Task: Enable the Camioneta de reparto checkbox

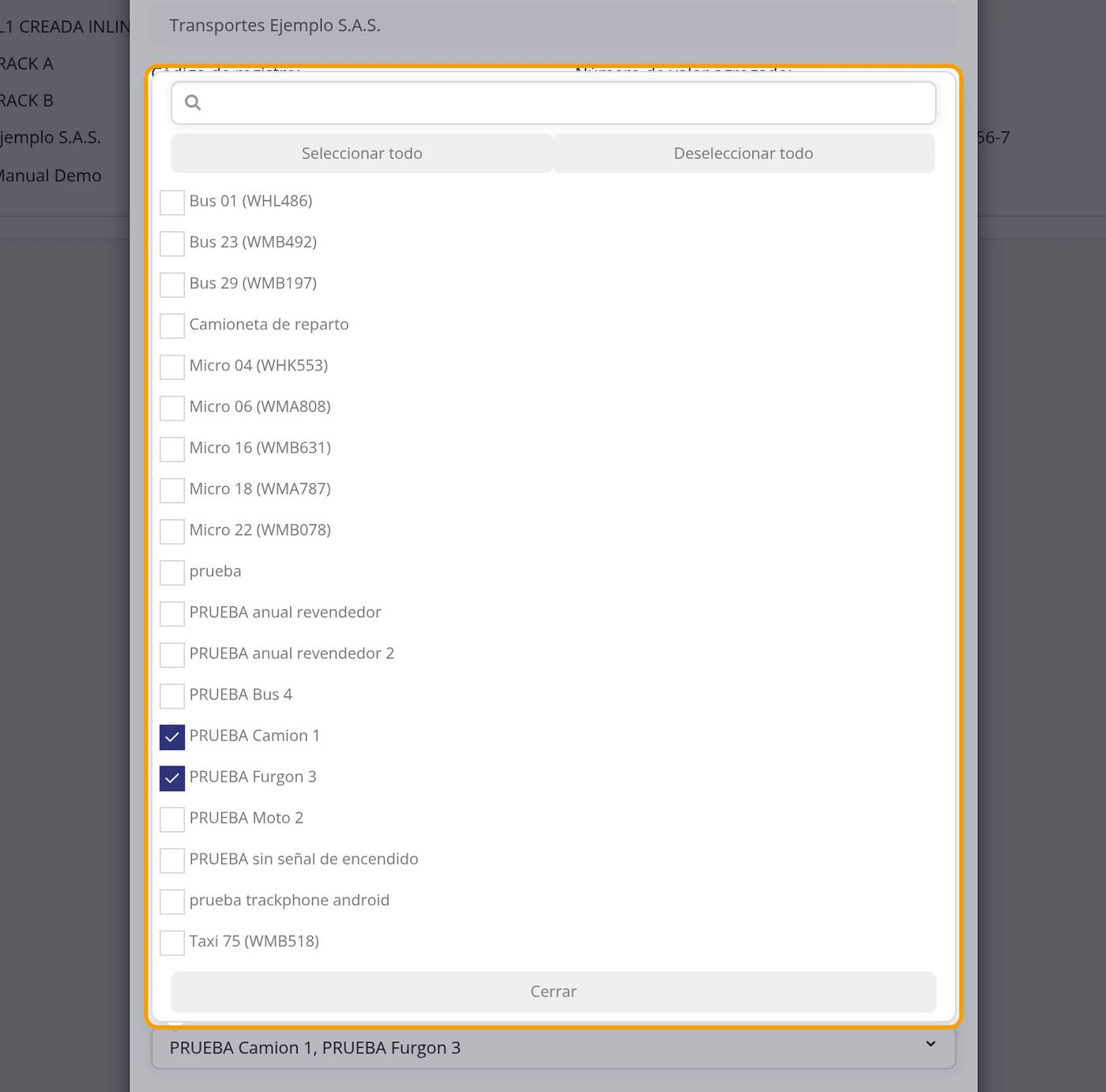Action: [172, 326]
